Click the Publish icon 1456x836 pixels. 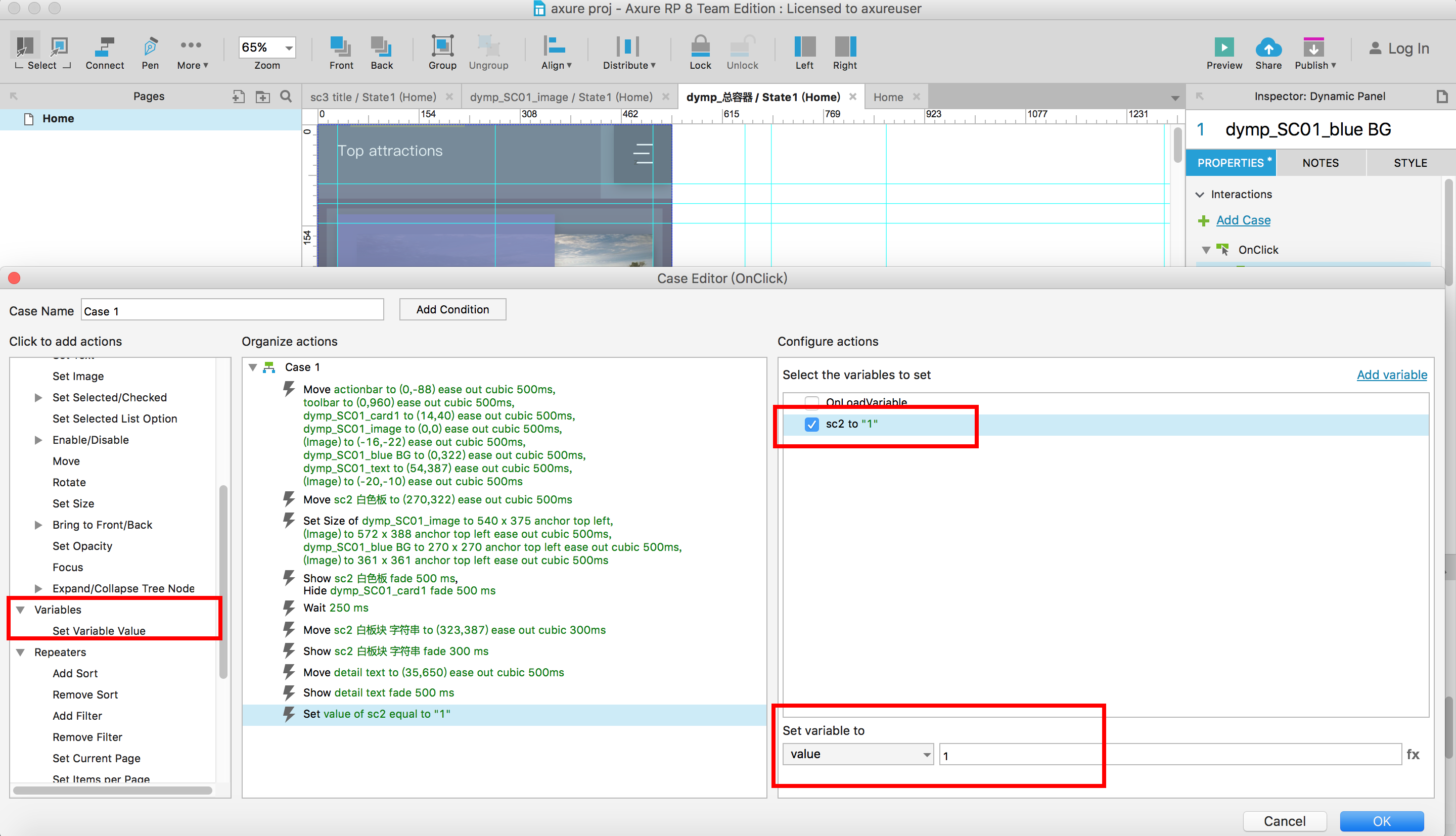click(x=1313, y=47)
